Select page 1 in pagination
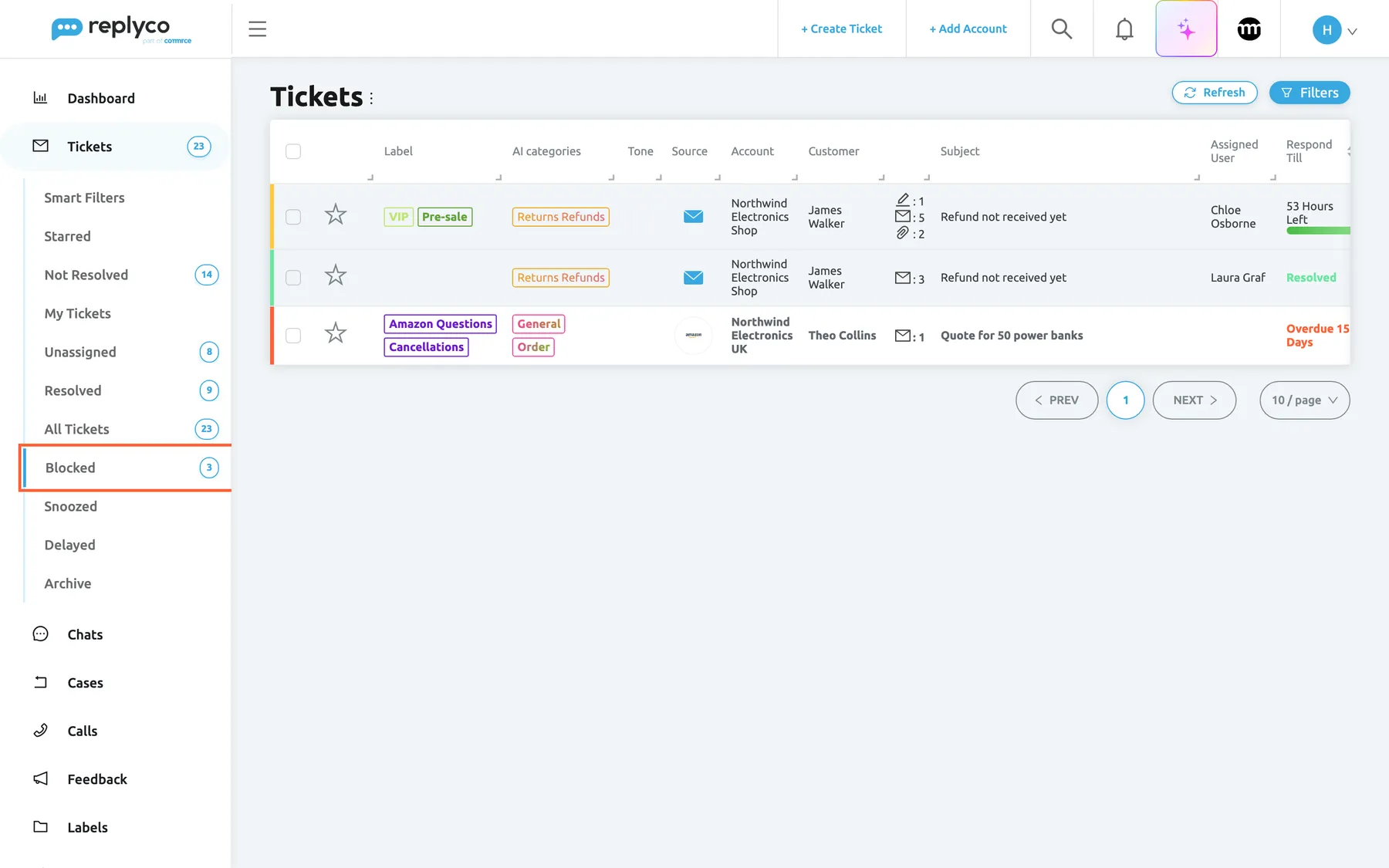The image size is (1389, 868). [x=1125, y=400]
